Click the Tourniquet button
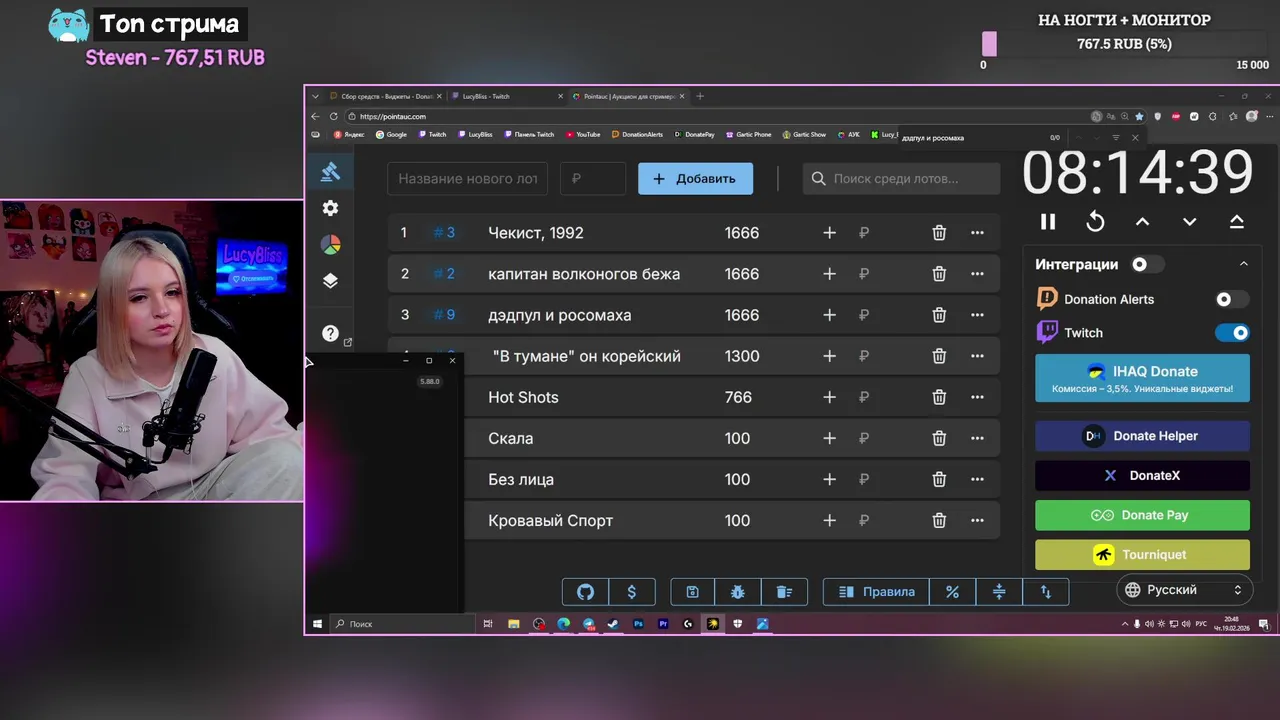The height and width of the screenshot is (720, 1280). tap(1142, 555)
